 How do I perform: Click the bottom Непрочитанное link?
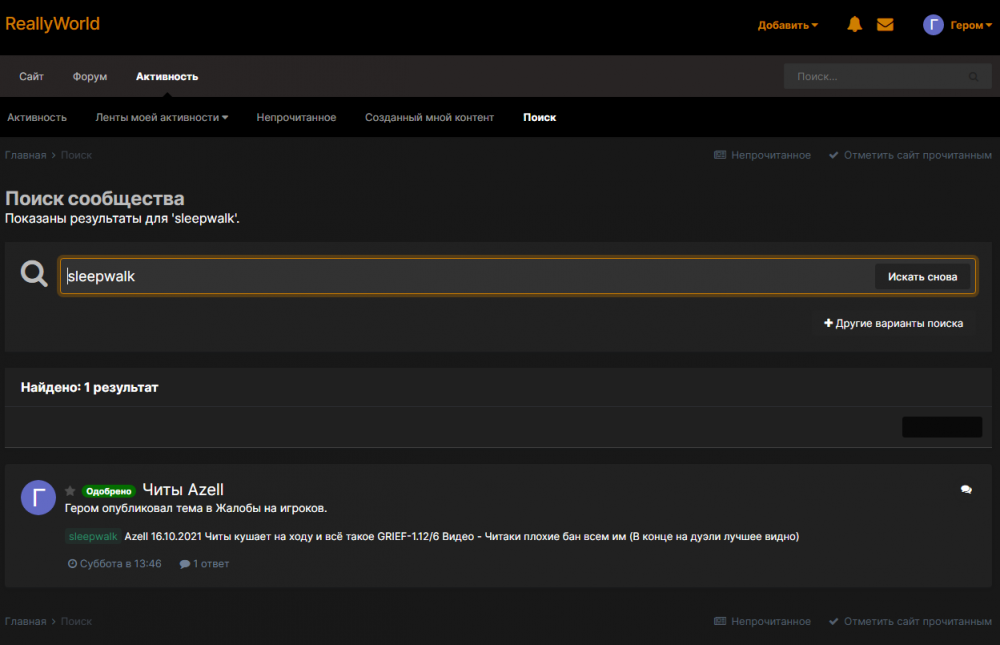(763, 621)
